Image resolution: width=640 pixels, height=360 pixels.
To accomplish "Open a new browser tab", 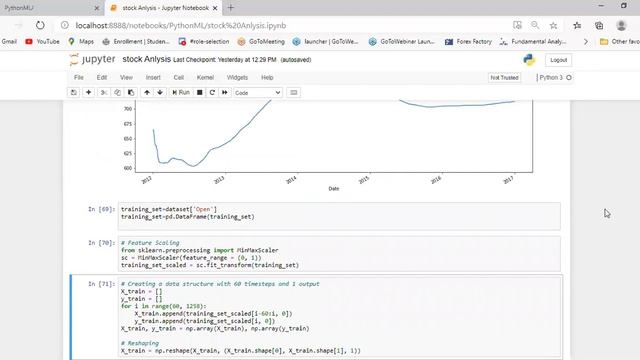I will 231,8.
